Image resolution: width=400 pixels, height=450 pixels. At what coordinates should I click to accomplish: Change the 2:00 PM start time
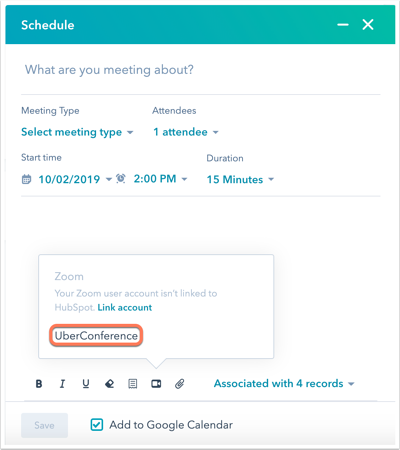[x=160, y=179]
